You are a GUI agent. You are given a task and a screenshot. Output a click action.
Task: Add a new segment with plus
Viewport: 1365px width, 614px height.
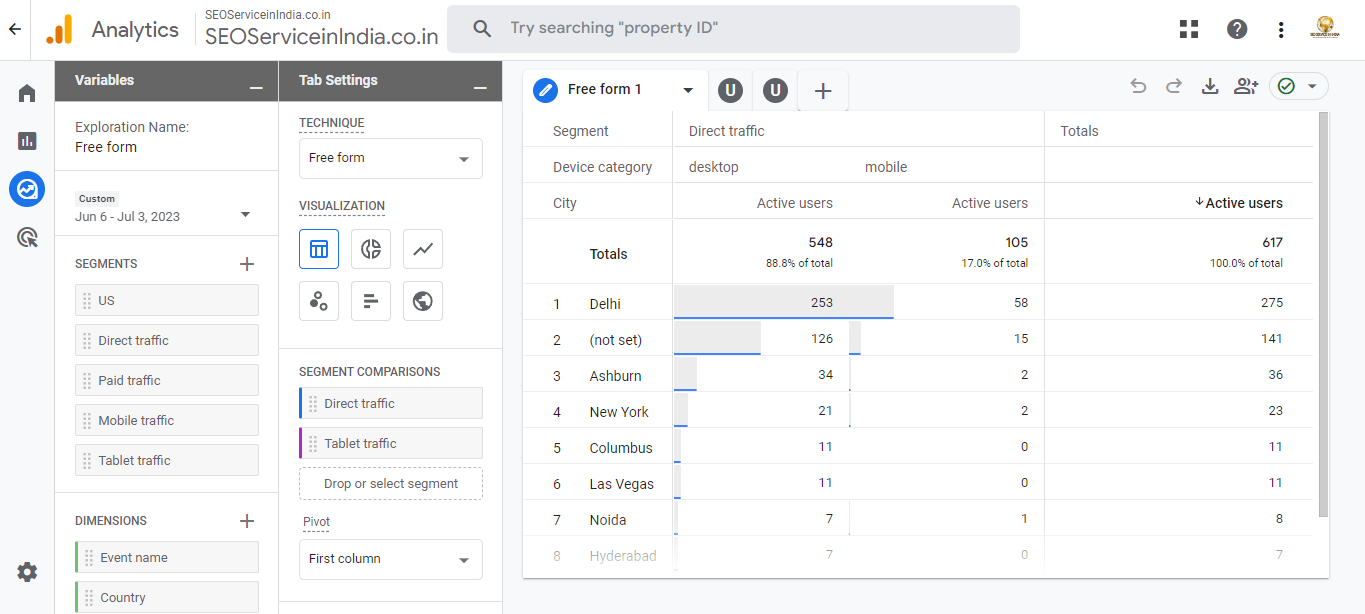coord(247,264)
